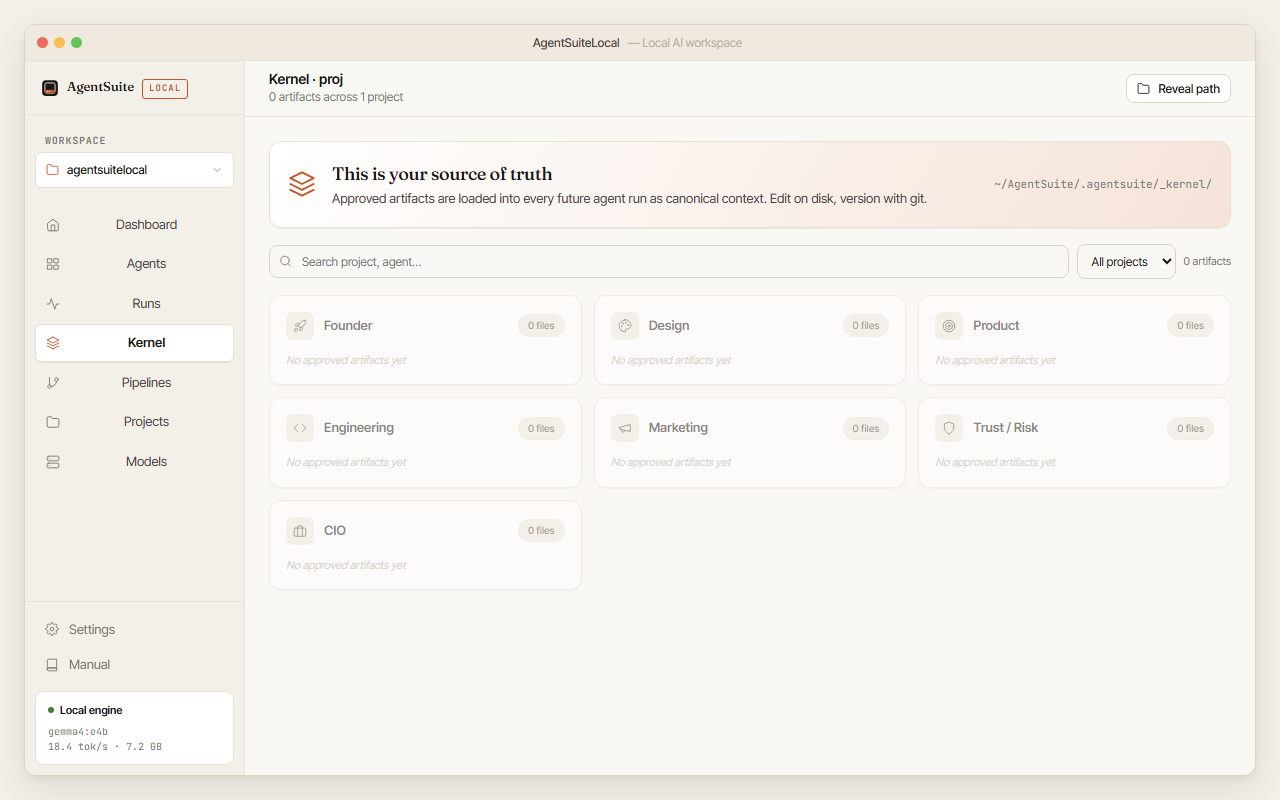Click the AgentSuite logo icon
Viewport: 1280px width, 800px height.
[50, 88]
